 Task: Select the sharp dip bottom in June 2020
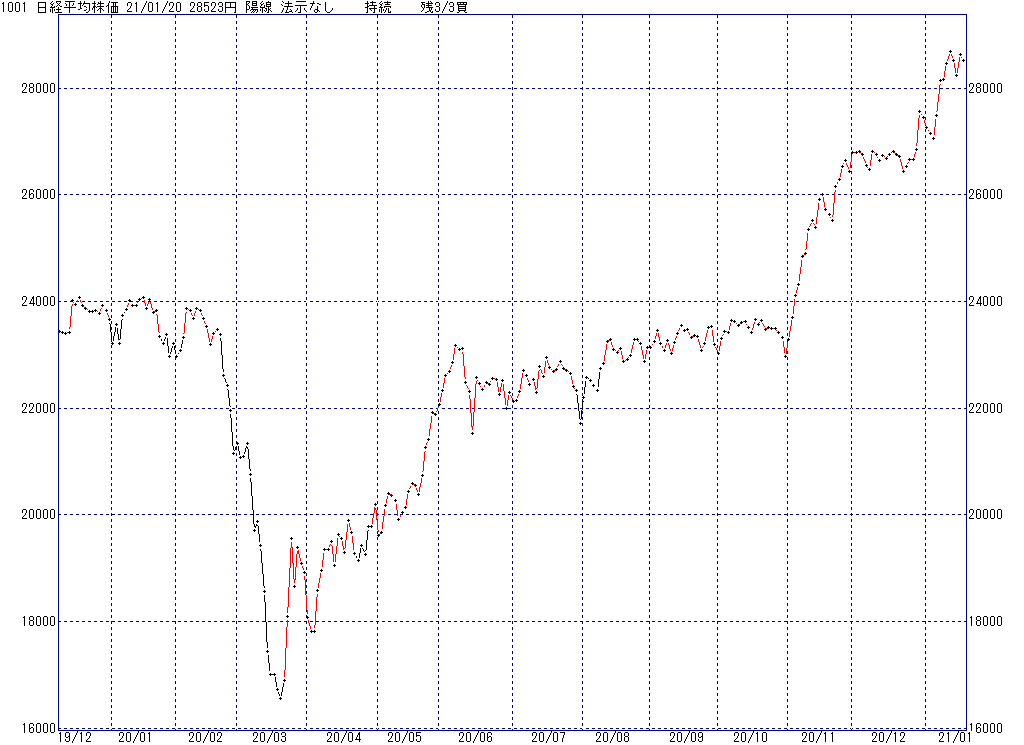(472, 432)
